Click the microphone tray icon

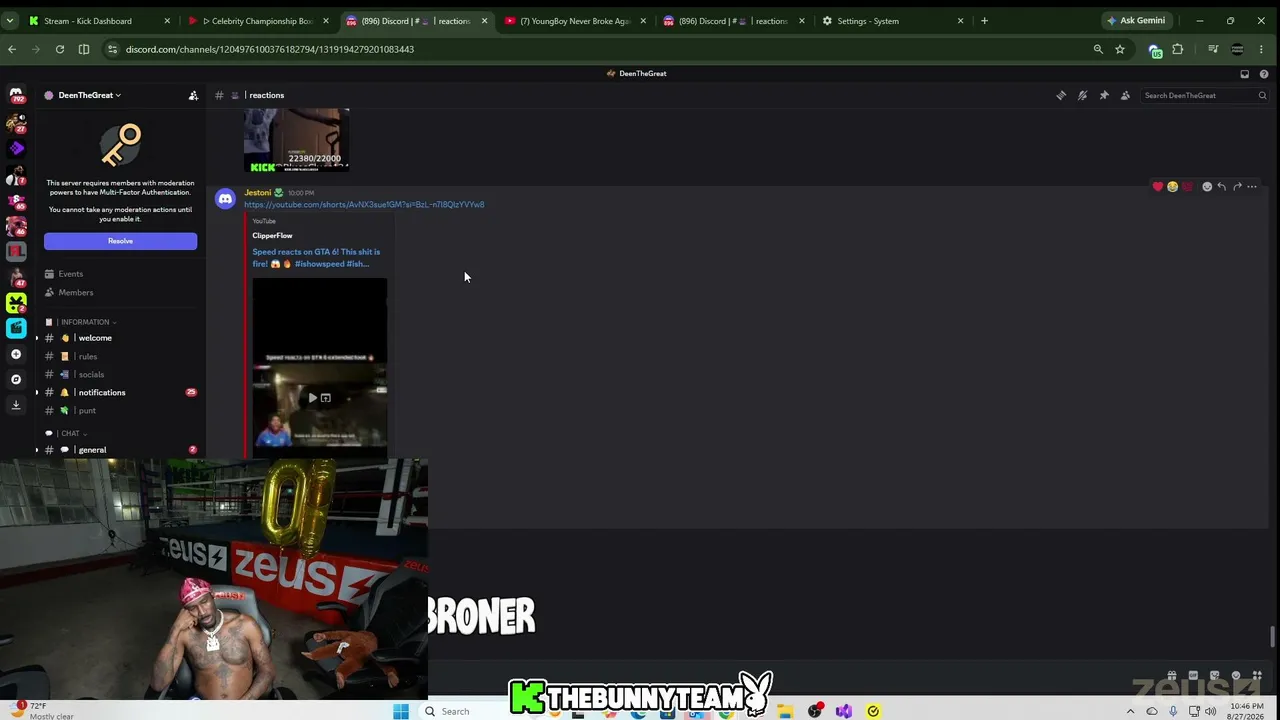tap(1173, 711)
